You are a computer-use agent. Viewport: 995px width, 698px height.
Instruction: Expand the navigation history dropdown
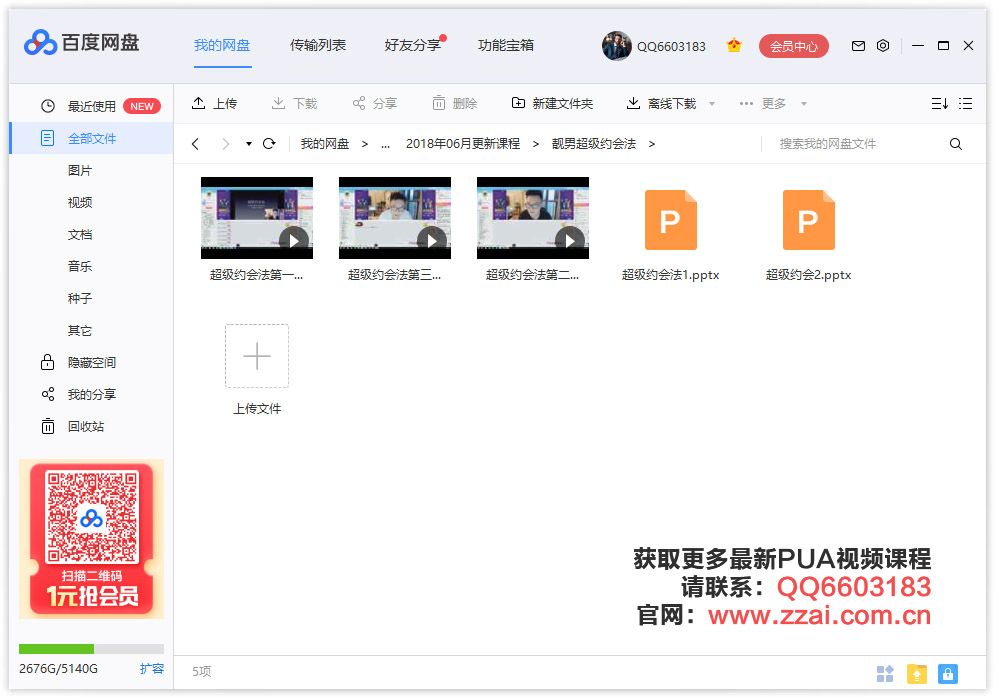(249, 144)
